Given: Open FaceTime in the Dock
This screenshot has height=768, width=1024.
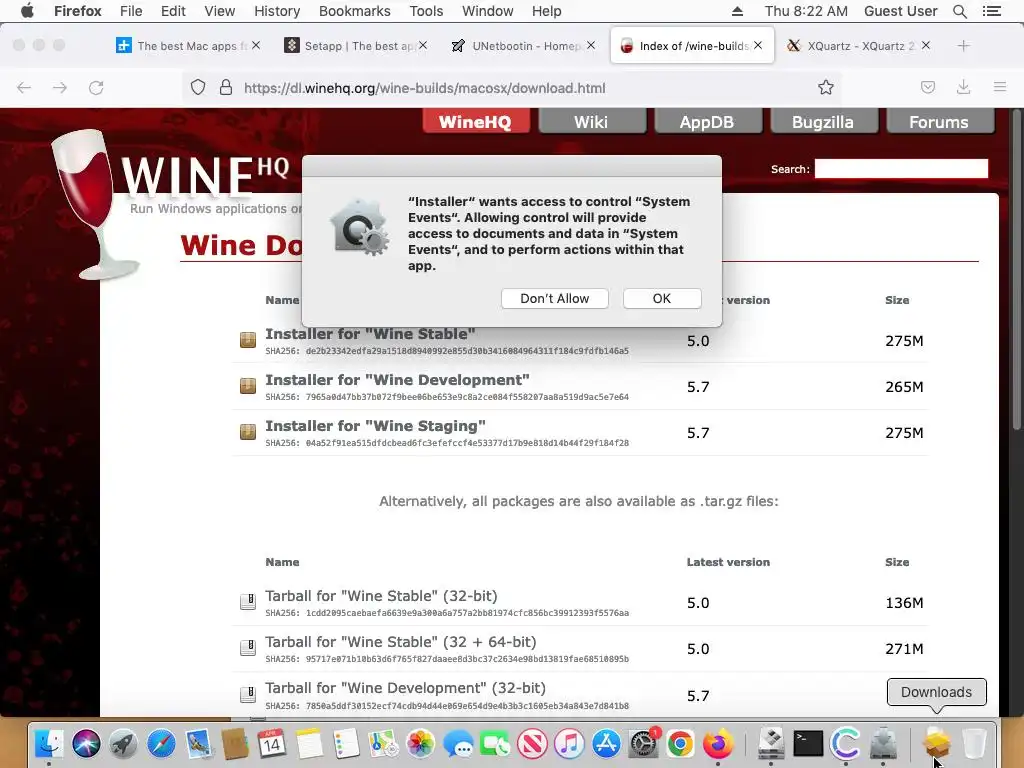Looking at the screenshot, I should click(x=495, y=744).
